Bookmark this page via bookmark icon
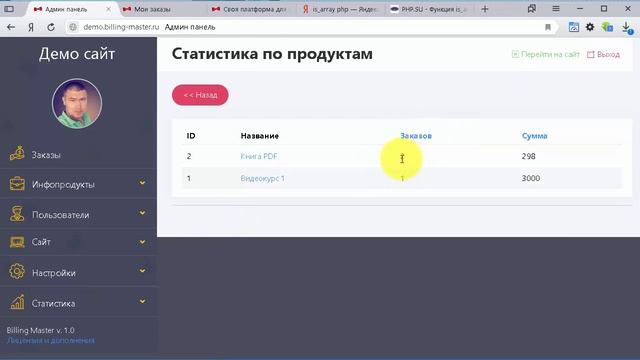Screen dimensions: 640x360 point(548,27)
